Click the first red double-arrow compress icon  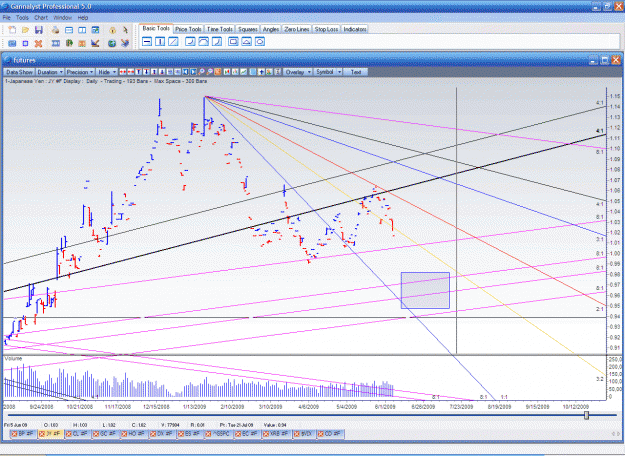pyautogui.click(x=123, y=72)
